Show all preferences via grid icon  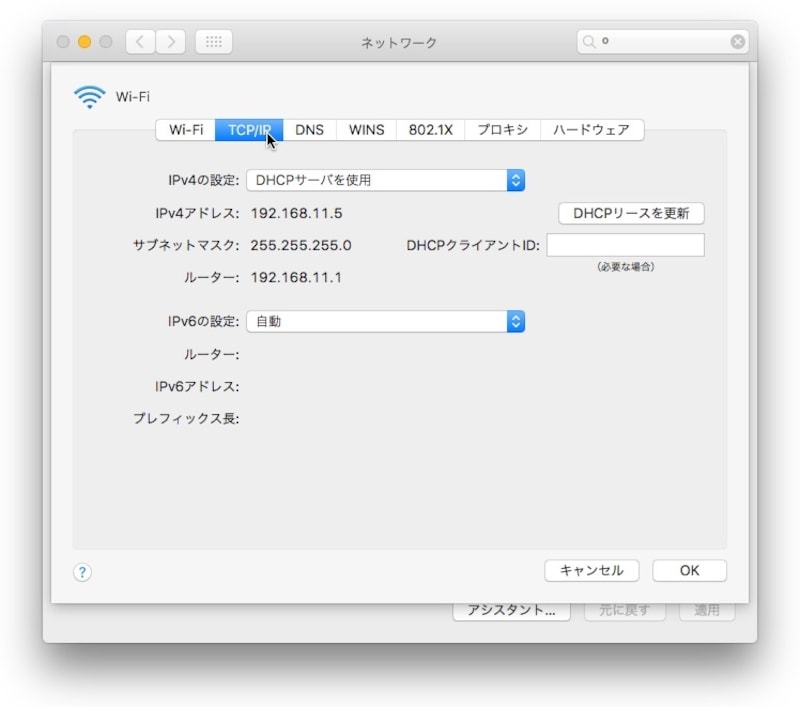pyautogui.click(x=214, y=42)
